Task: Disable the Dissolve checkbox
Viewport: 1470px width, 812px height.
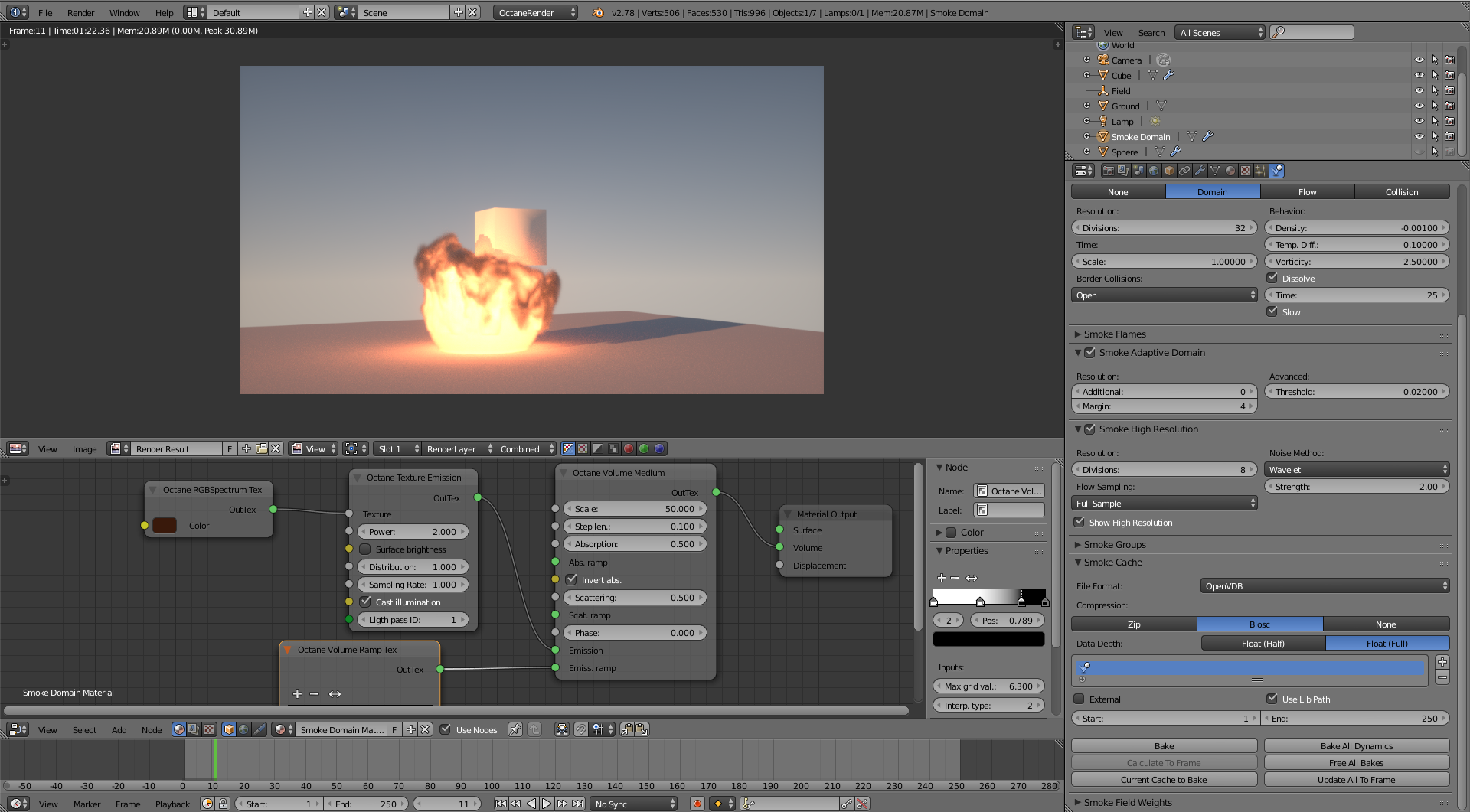Action: coord(1272,279)
